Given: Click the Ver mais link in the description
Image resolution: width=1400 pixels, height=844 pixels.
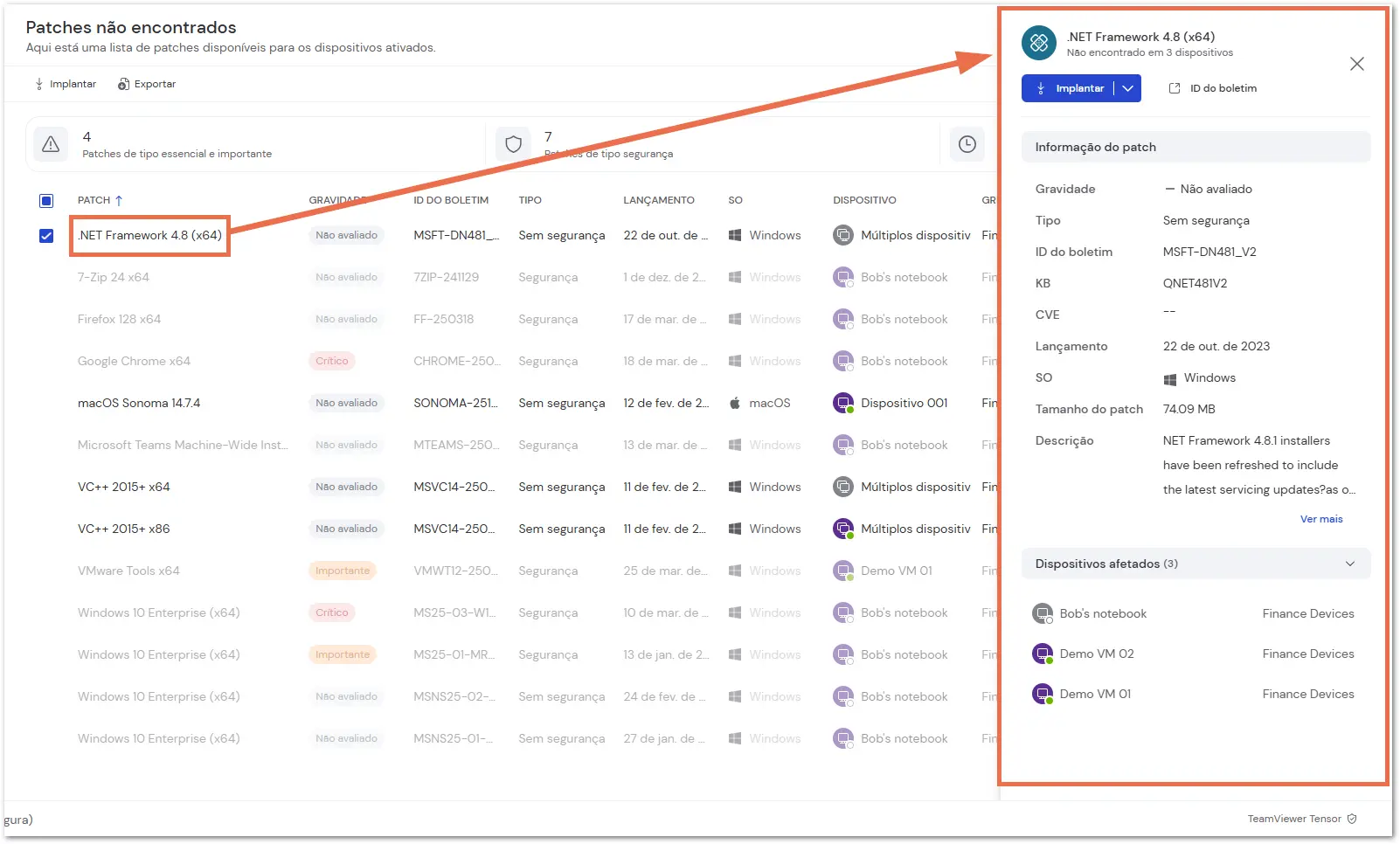Looking at the screenshot, I should click(x=1321, y=519).
